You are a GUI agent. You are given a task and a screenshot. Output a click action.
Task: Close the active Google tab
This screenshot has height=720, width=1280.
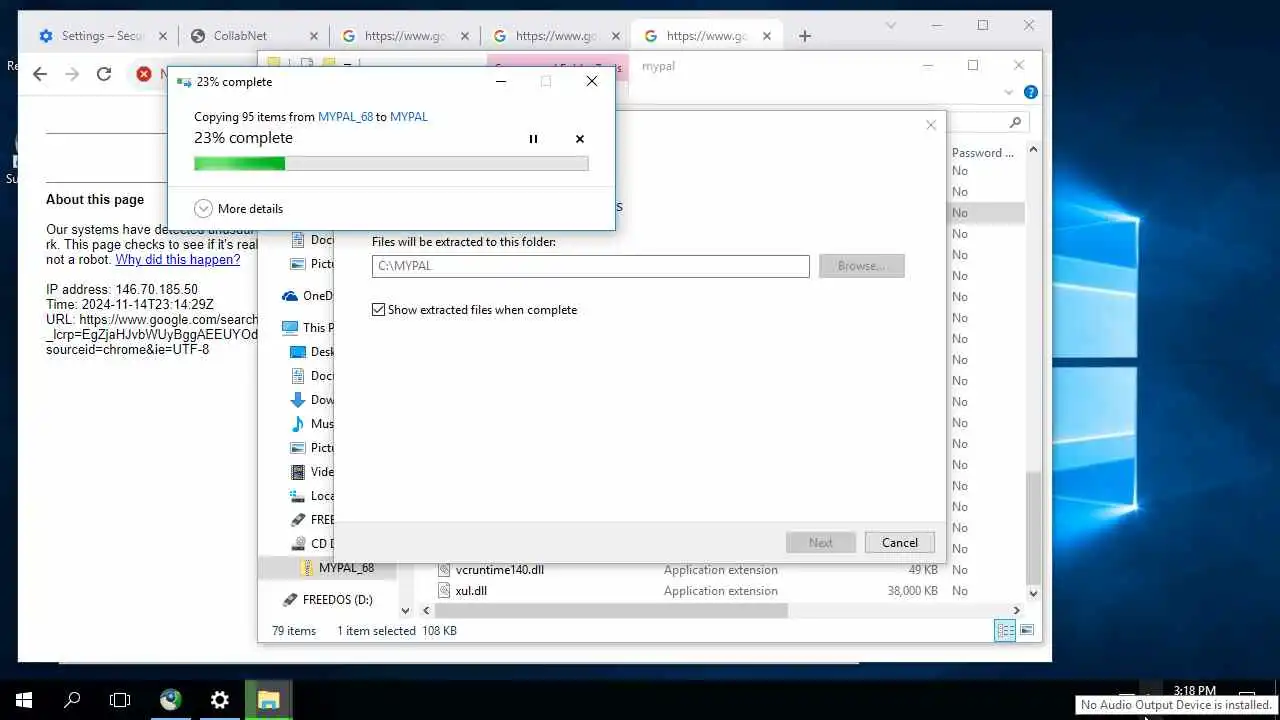coord(766,36)
